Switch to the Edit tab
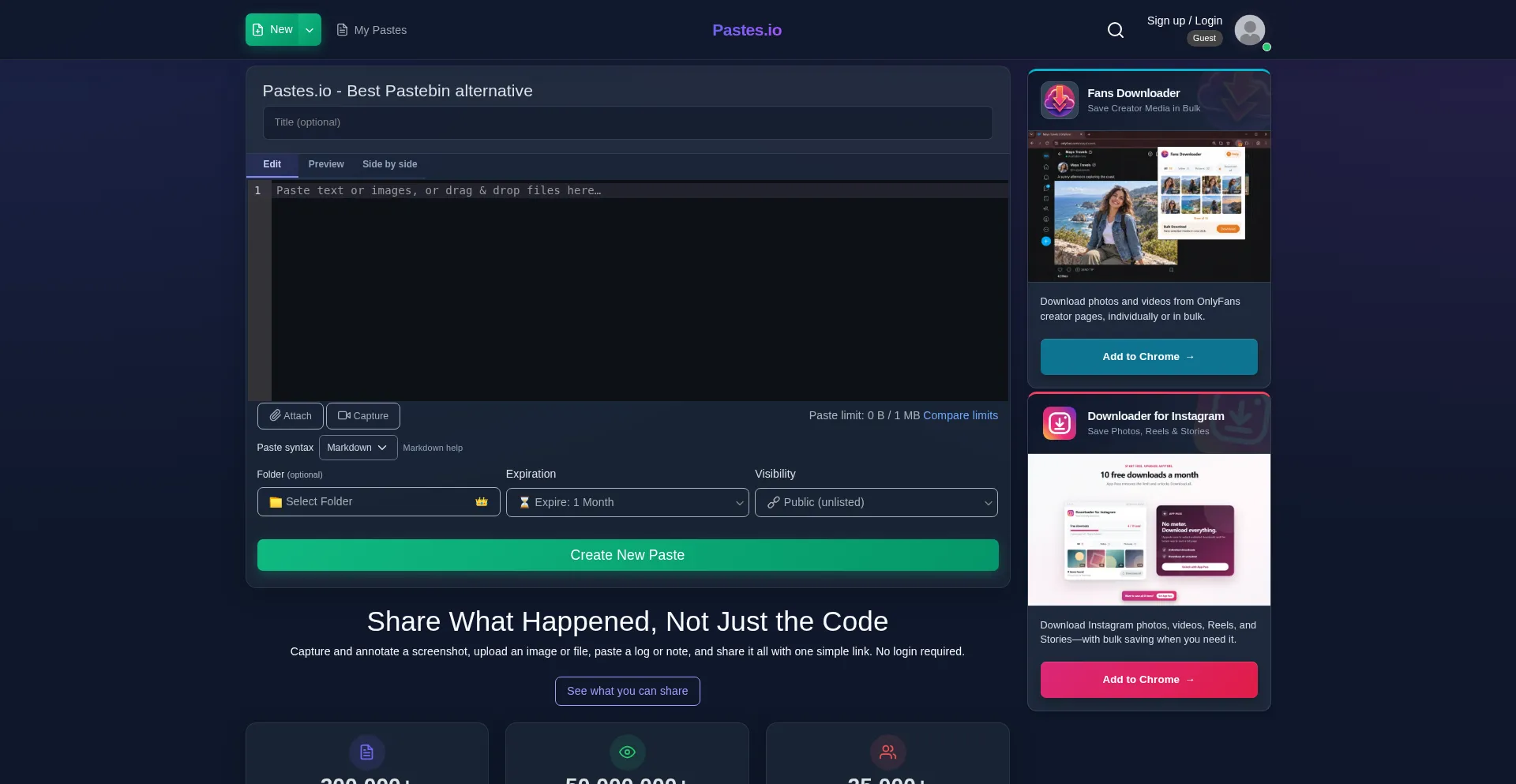This screenshot has height=784, width=1516. [x=272, y=164]
